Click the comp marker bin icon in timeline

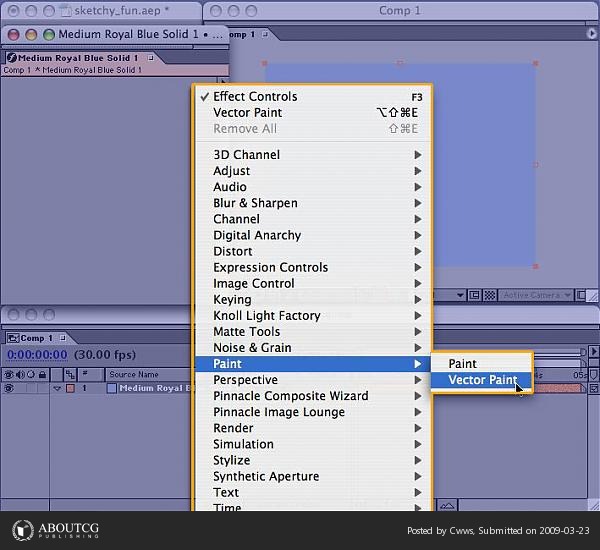tap(593, 375)
